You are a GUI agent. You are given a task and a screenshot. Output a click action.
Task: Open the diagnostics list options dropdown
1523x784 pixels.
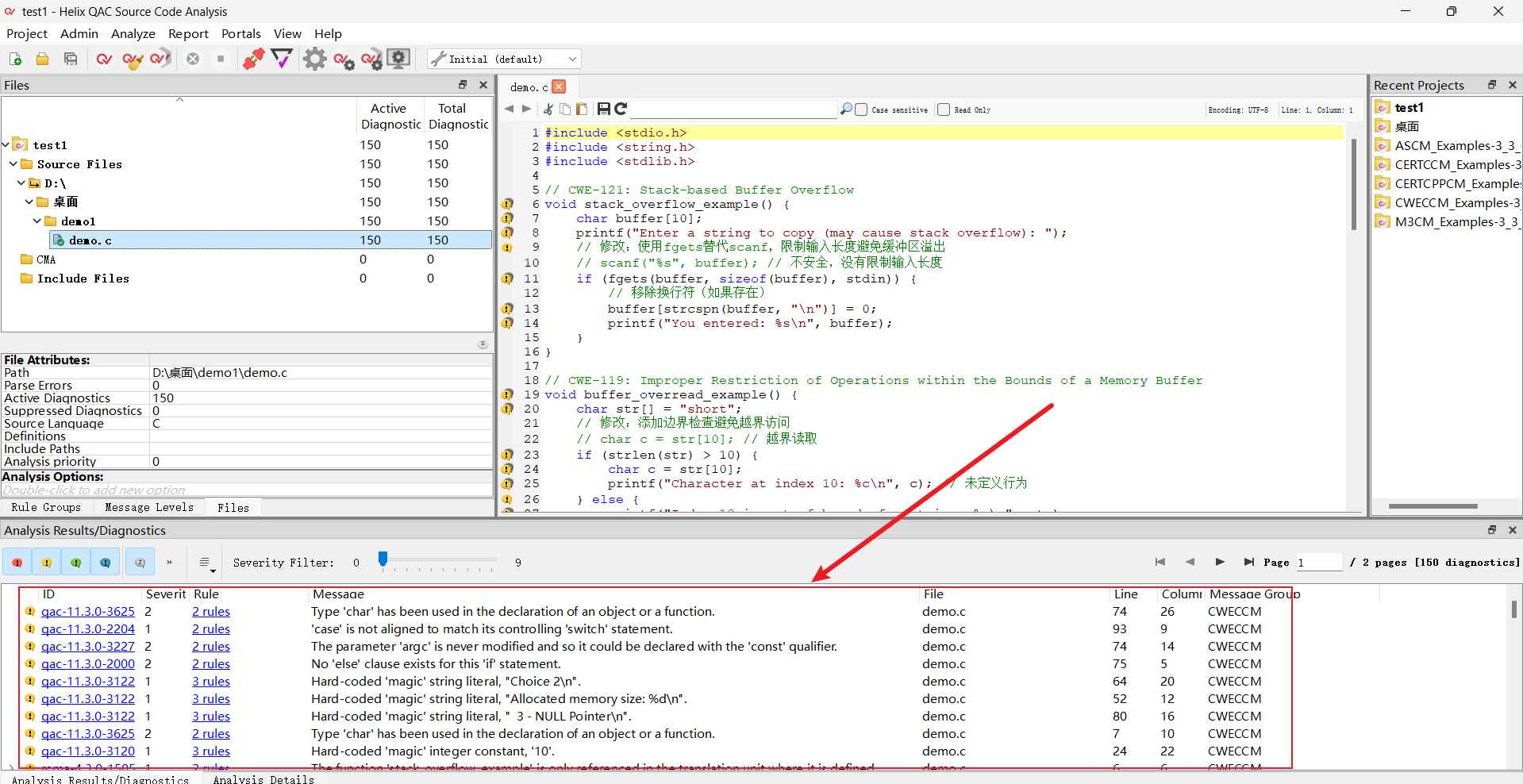click(206, 563)
